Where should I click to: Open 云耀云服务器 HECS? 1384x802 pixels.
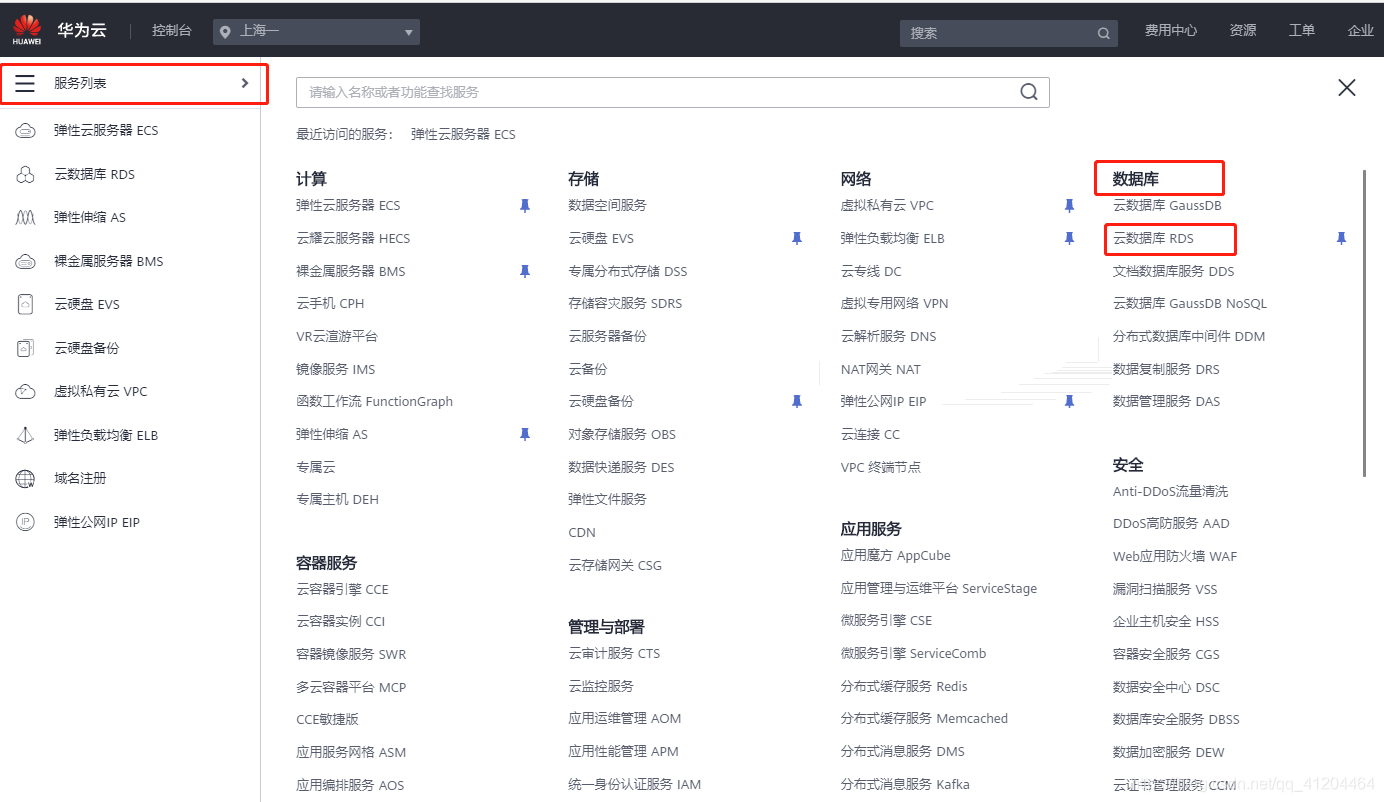pos(353,238)
